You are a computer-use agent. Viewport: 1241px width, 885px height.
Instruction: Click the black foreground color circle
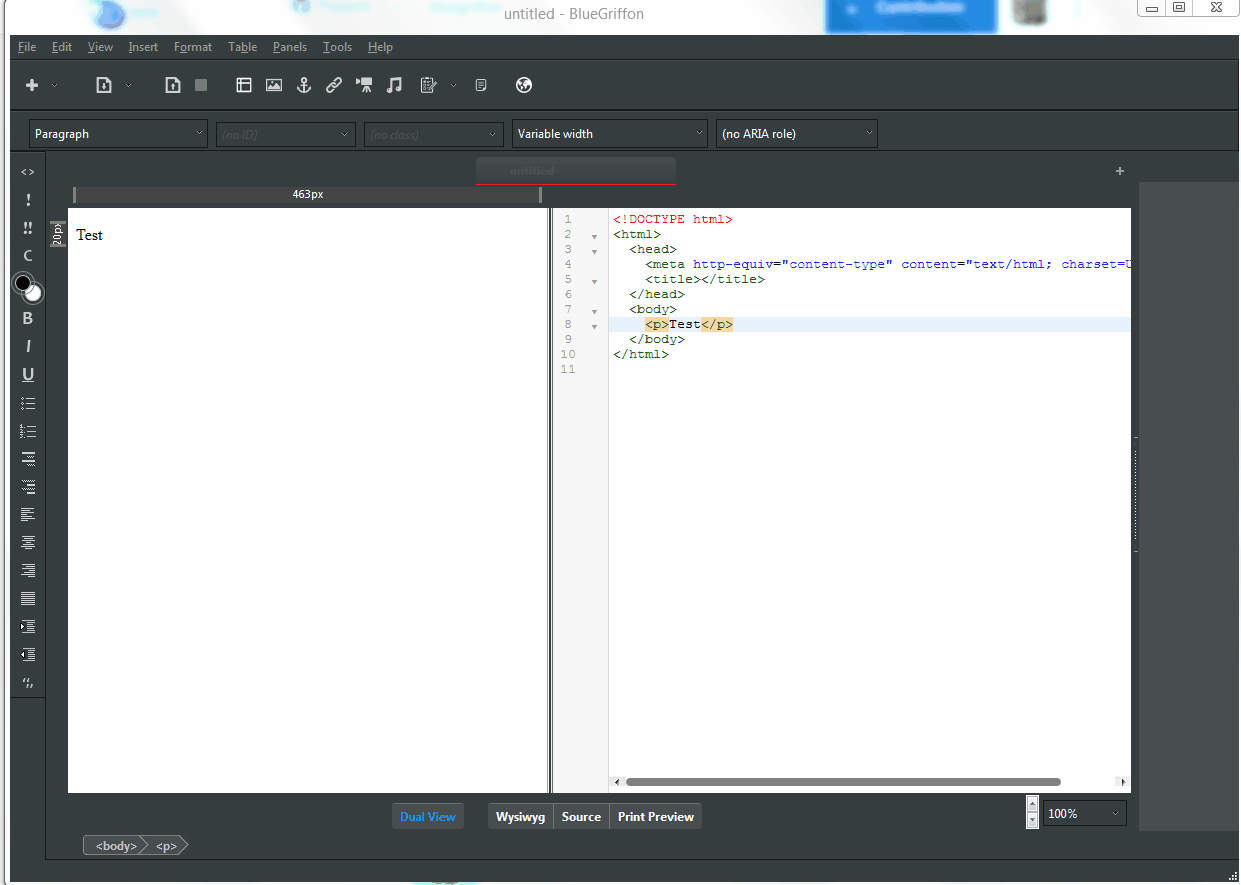22,283
